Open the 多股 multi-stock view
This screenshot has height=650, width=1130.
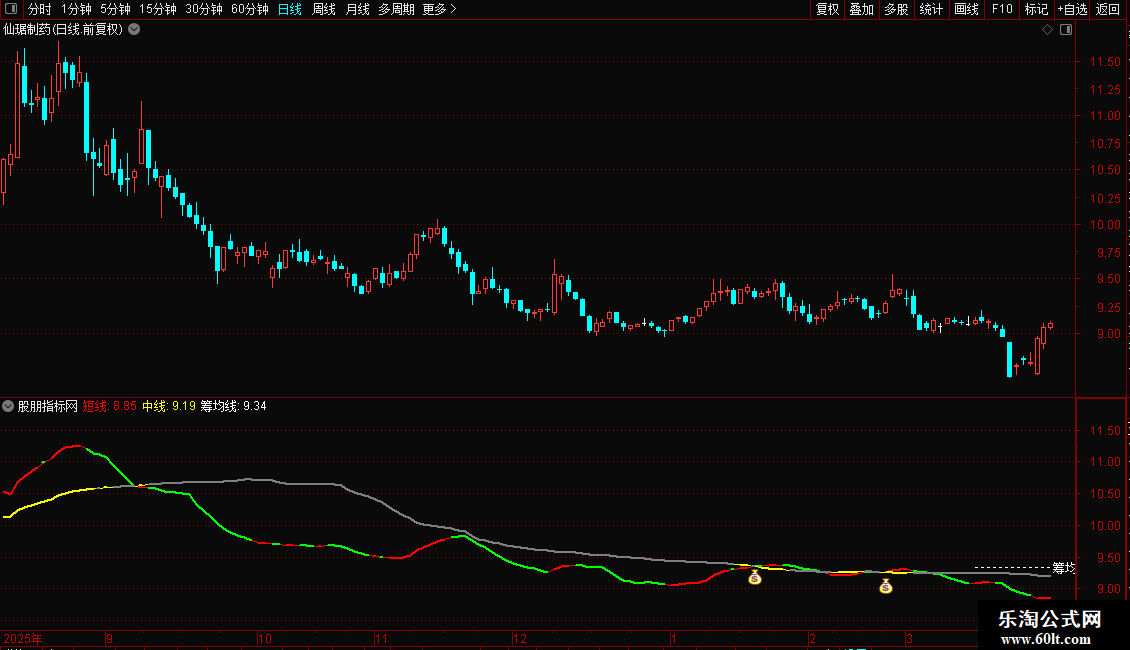pos(896,9)
